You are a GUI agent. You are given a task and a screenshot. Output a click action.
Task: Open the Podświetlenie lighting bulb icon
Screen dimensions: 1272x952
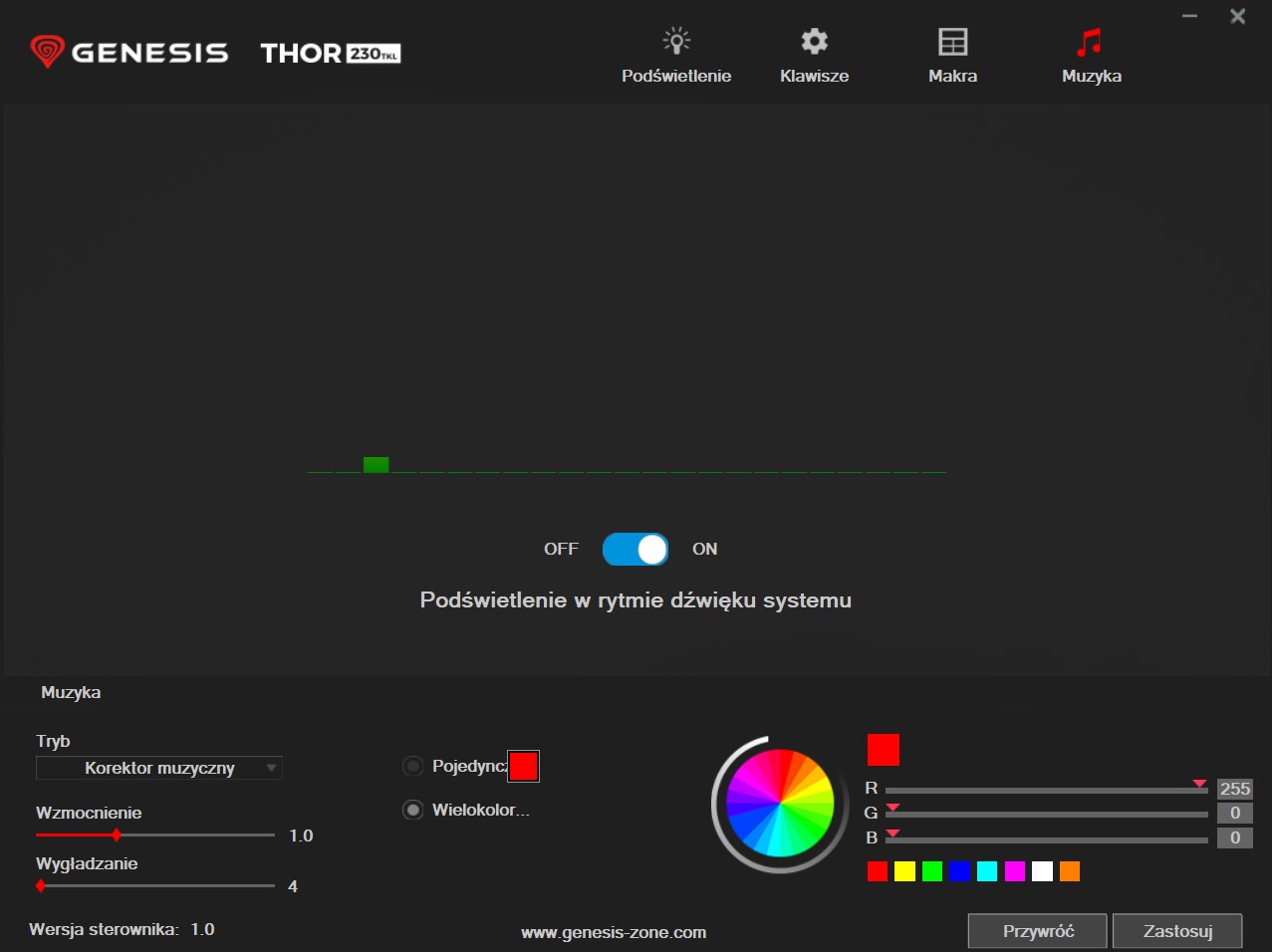[x=676, y=42]
